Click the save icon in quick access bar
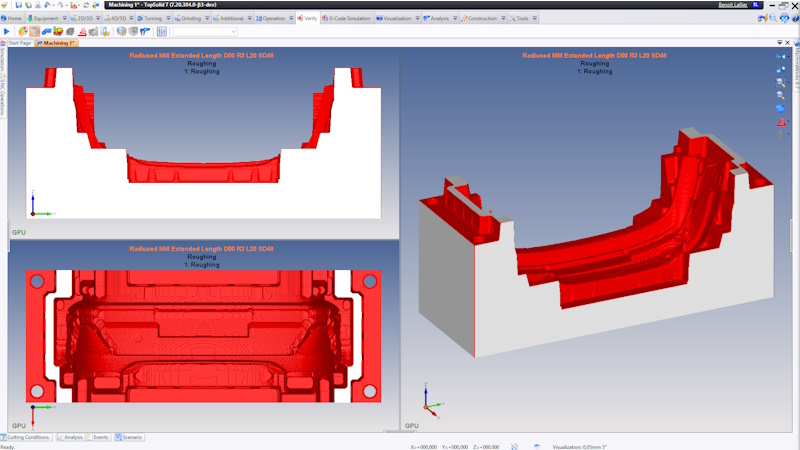The image size is (800, 450). pos(18,5)
